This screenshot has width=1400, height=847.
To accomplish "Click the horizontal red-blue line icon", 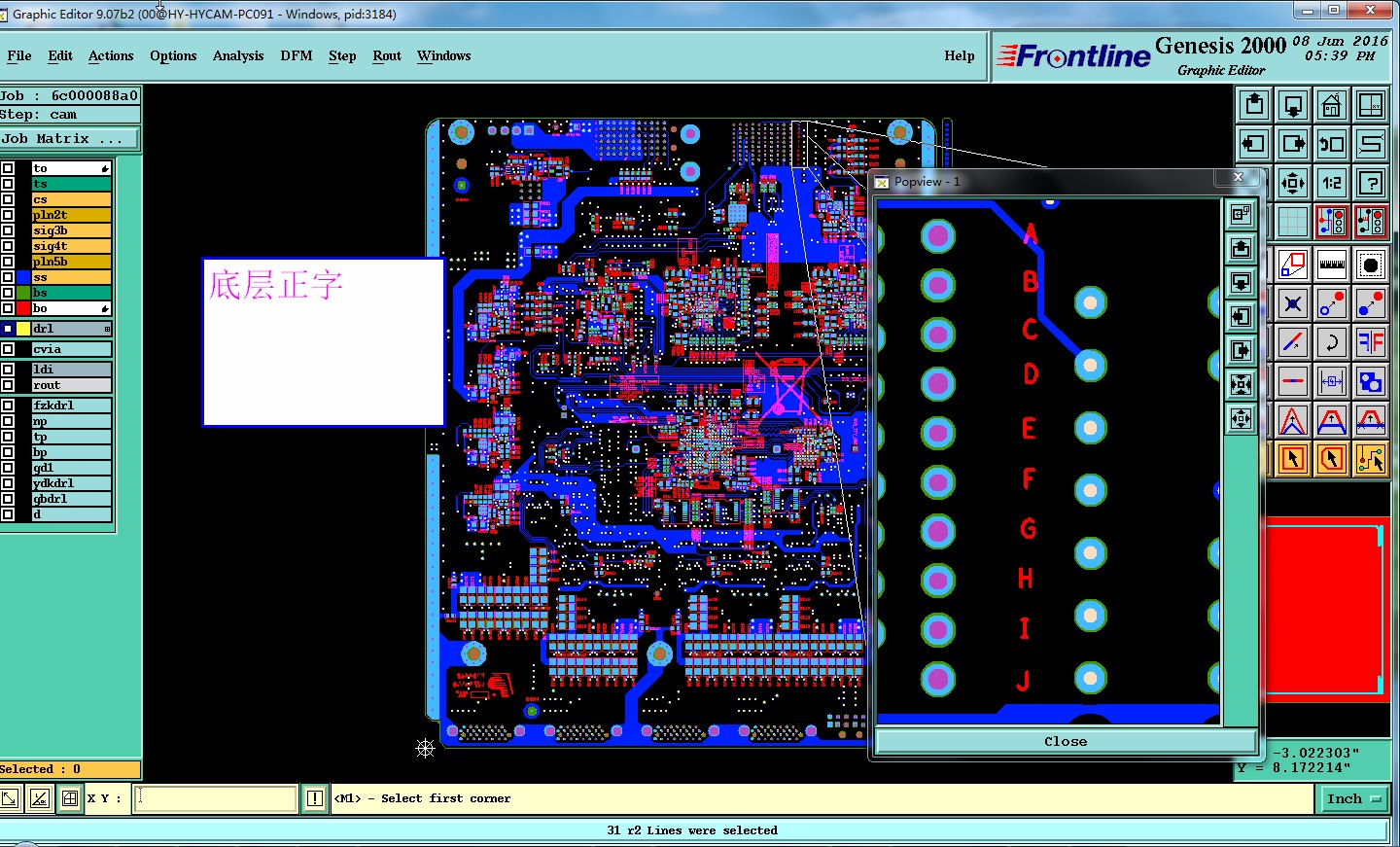I will (1292, 381).
